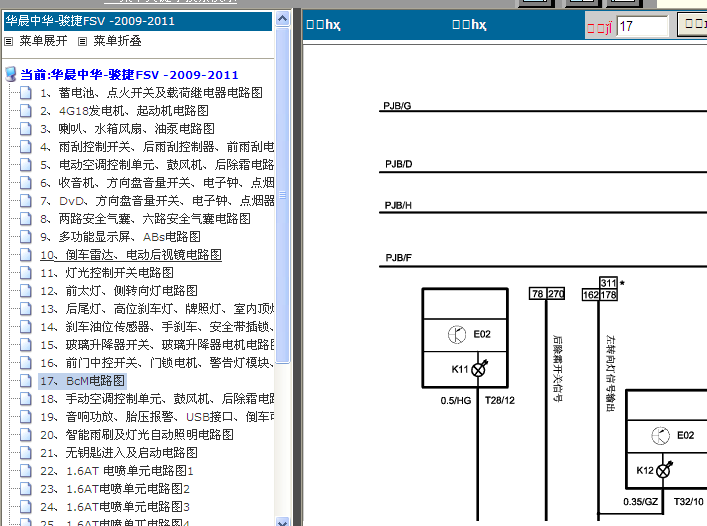Open item 9、多功能显示屏、ABS电路图

(120, 237)
